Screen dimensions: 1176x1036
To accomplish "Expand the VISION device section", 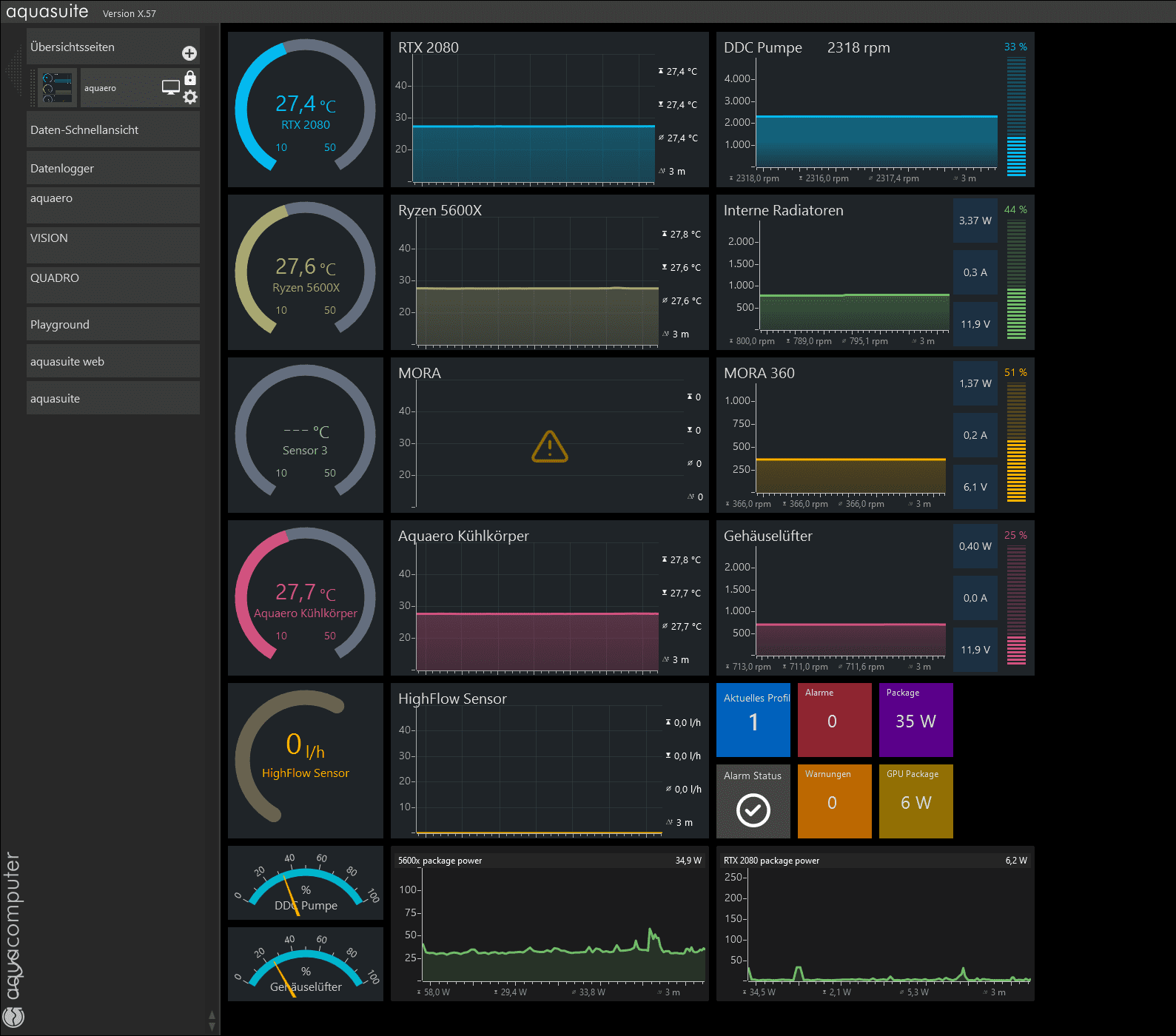I will click(x=113, y=245).
